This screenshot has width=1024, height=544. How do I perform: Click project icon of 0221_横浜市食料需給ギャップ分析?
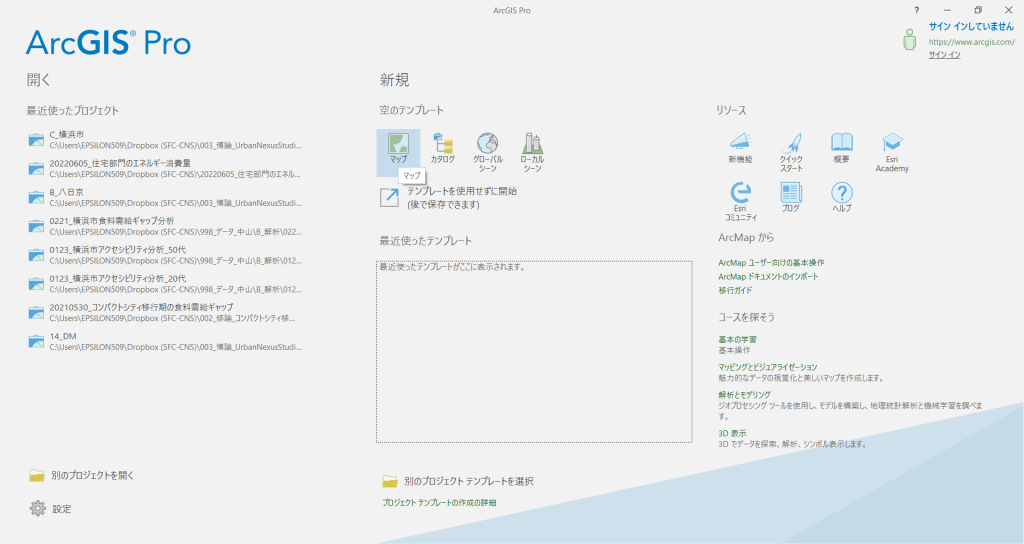pyautogui.click(x=36, y=226)
